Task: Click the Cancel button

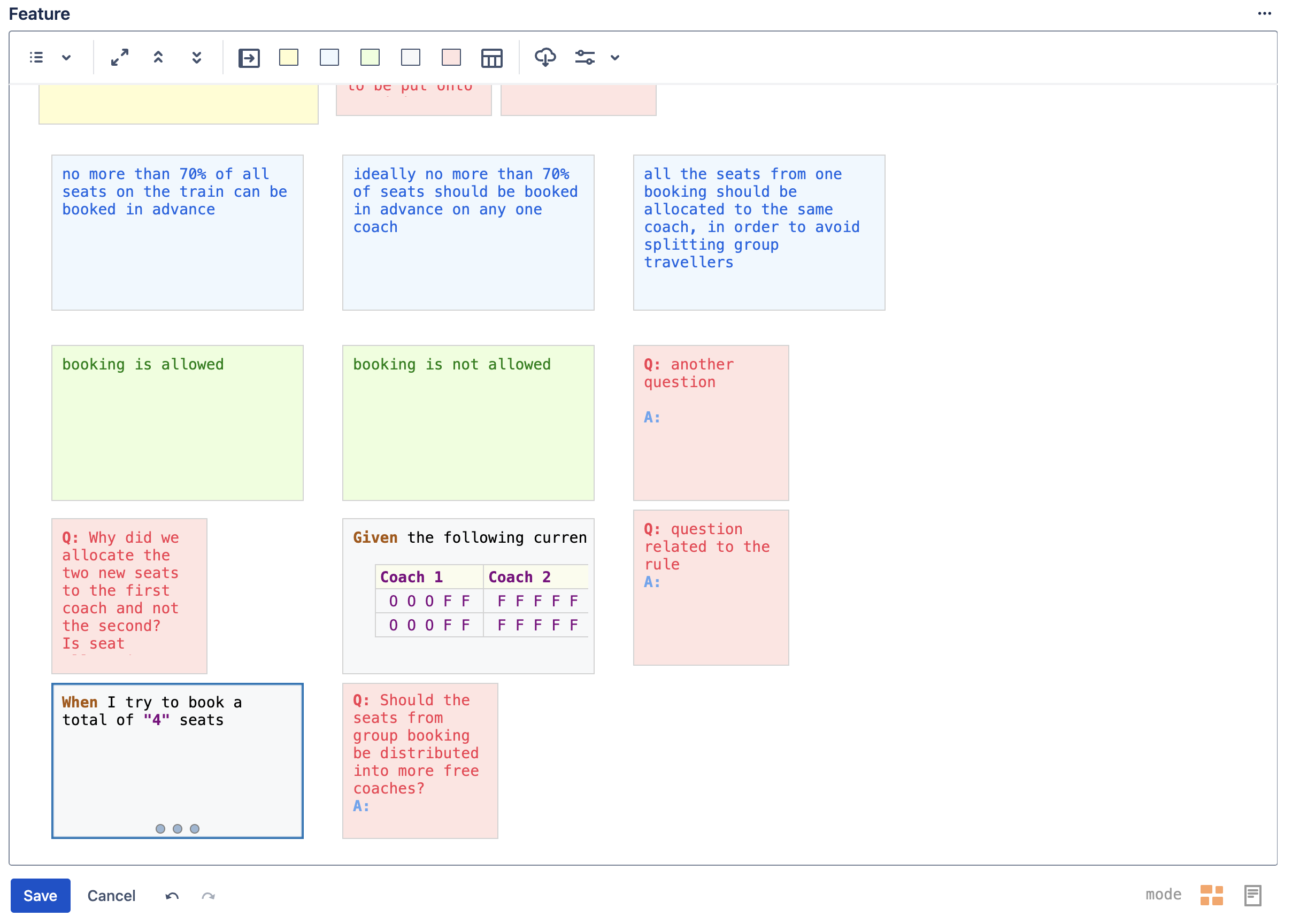Action: 112,896
